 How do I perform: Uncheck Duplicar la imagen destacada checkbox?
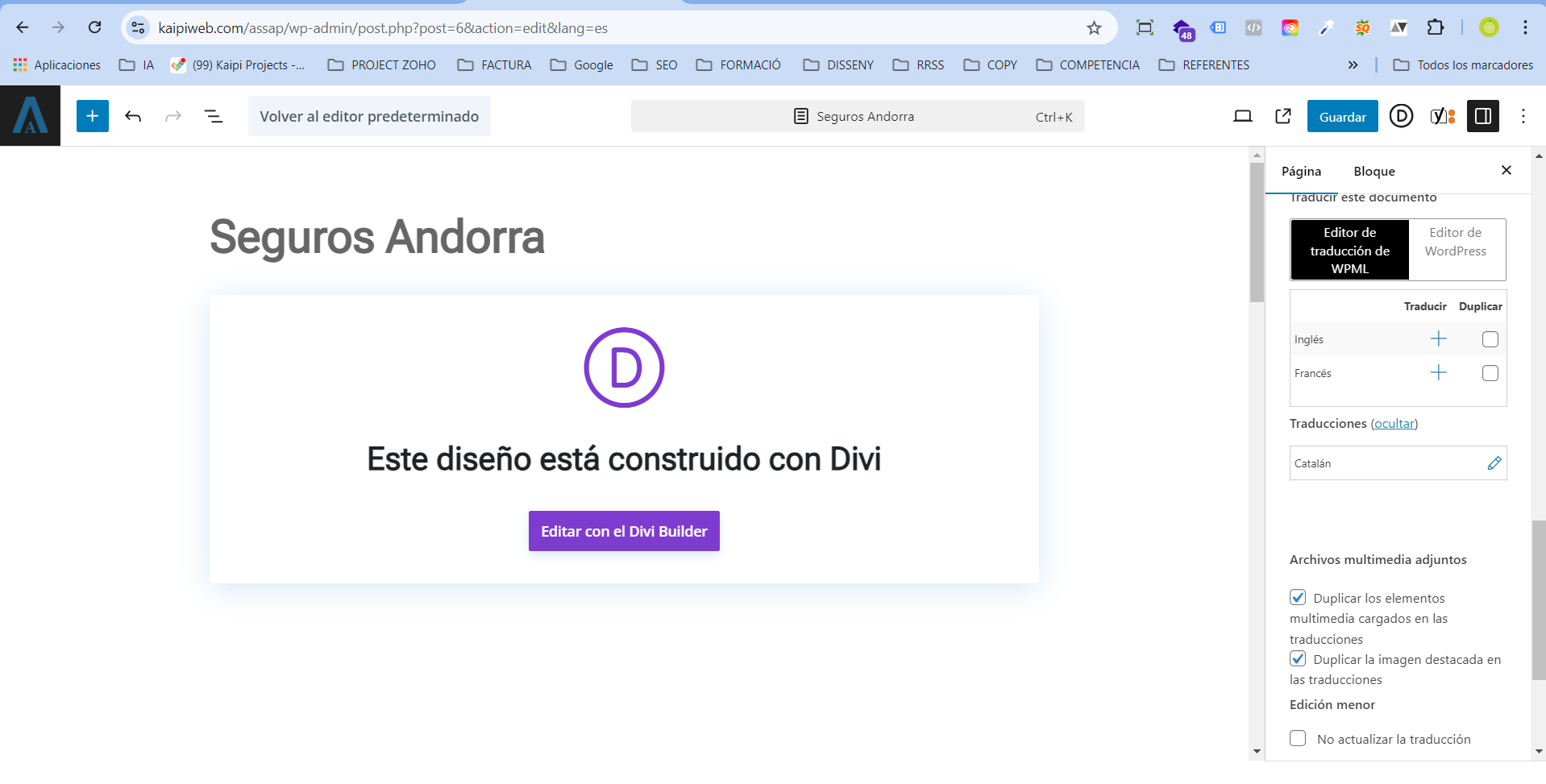1298,658
